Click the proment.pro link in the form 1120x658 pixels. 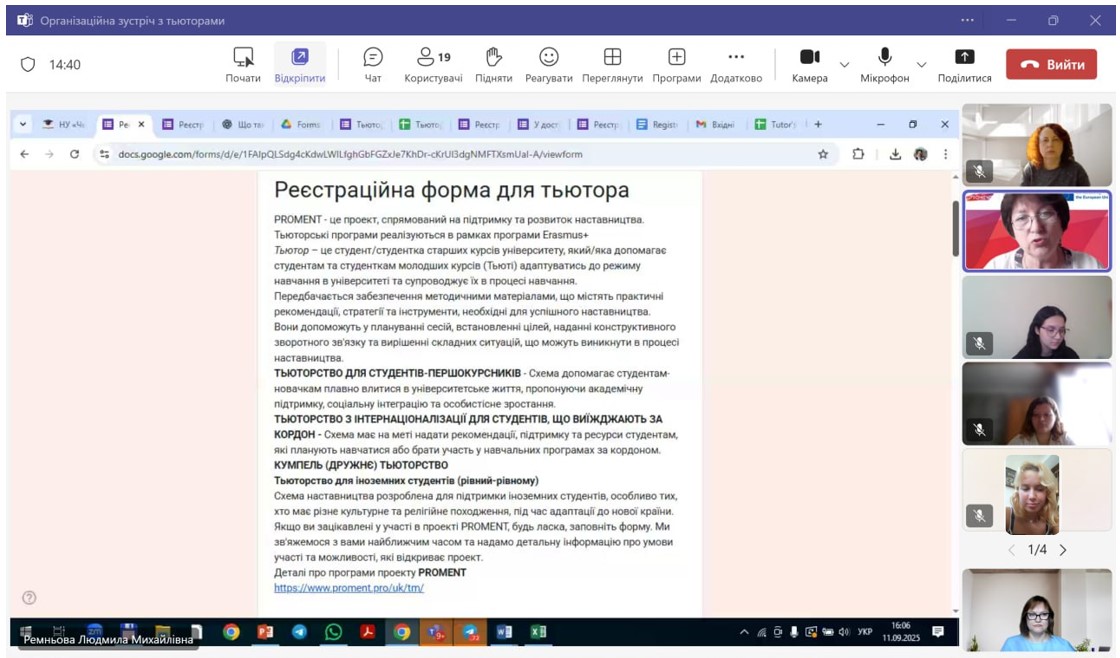tap(349, 588)
